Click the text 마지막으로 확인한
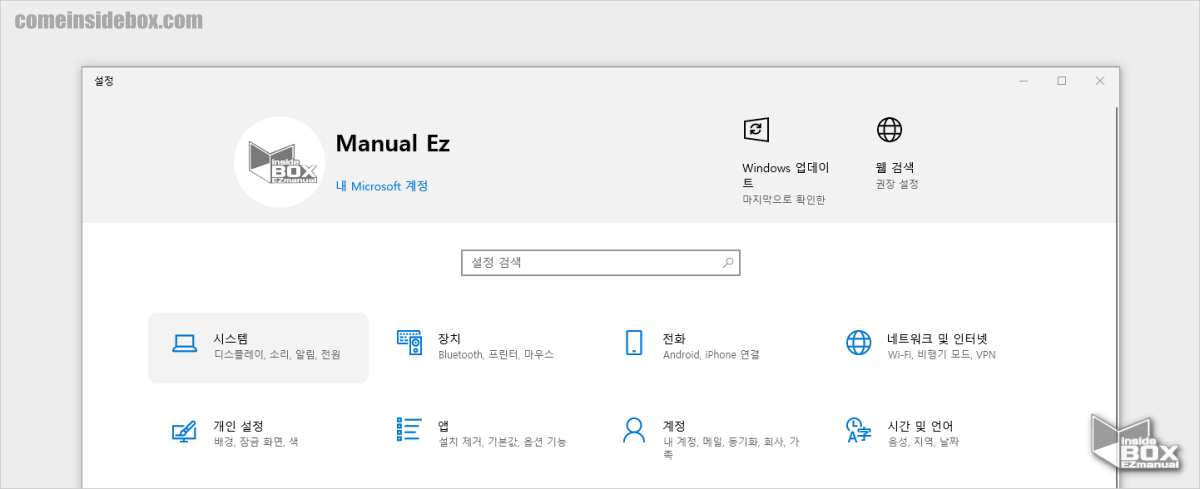This screenshot has height=489, width=1200. (x=784, y=200)
